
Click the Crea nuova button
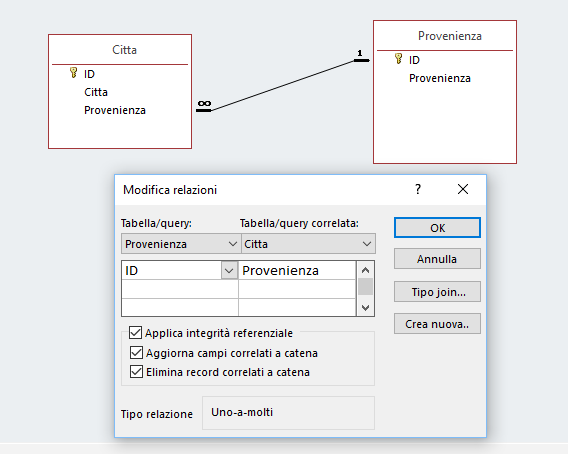[437, 324]
